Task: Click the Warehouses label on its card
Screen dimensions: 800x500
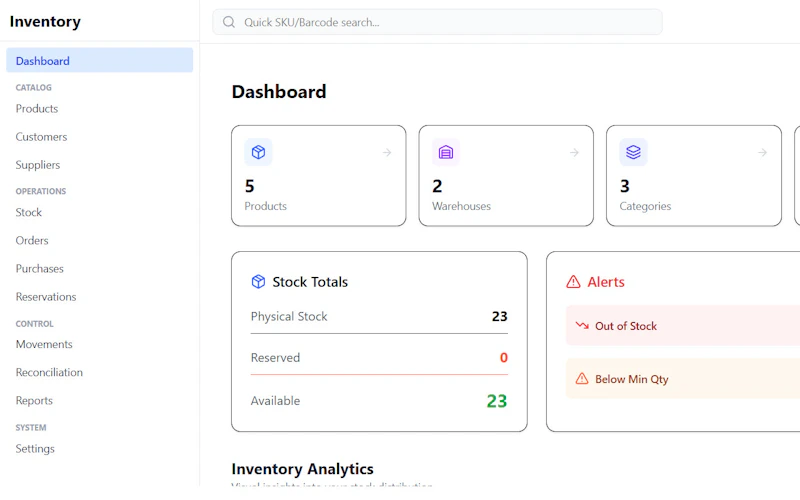Action: pyautogui.click(x=461, y=206)
